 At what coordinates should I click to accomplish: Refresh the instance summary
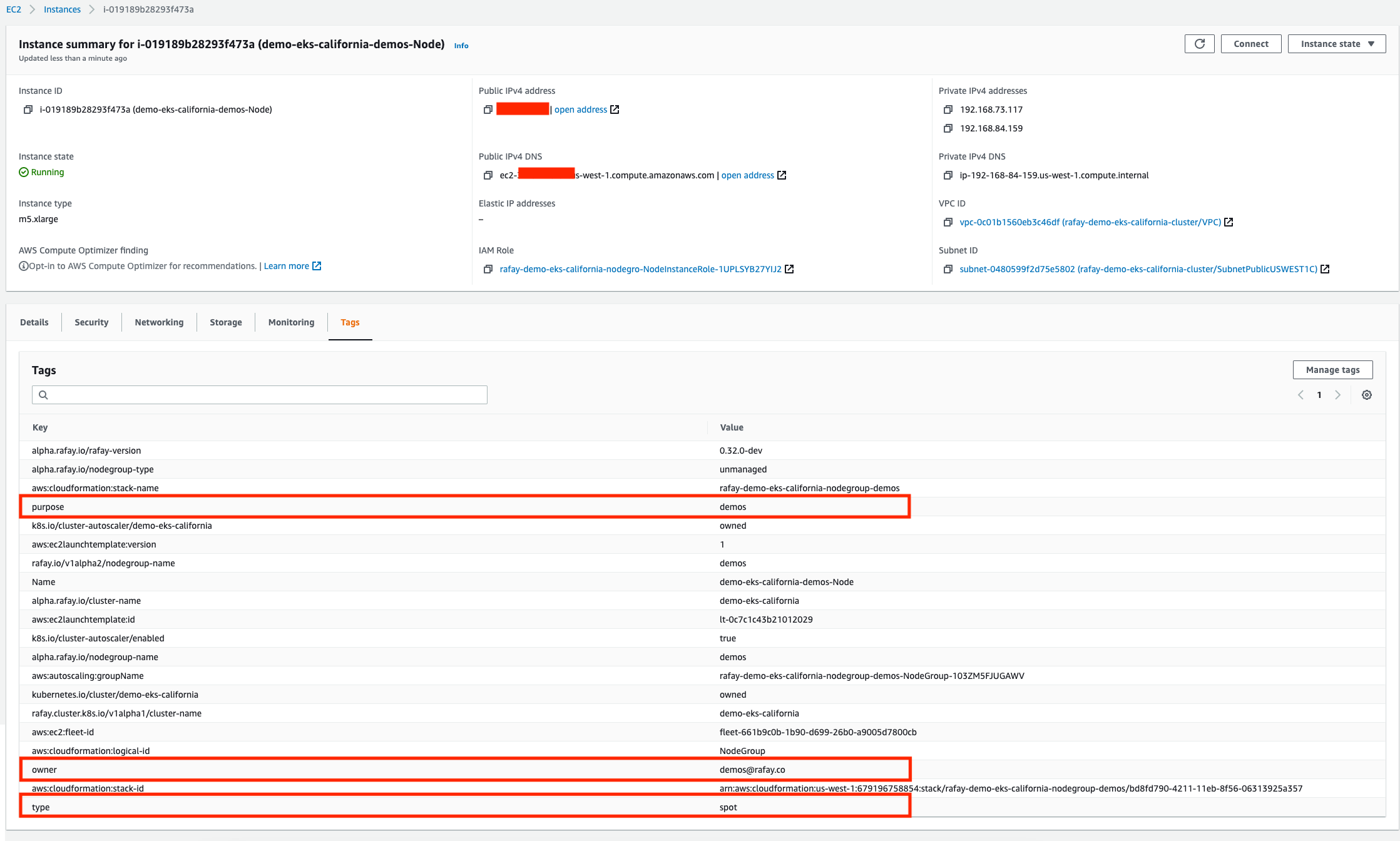1199,44
